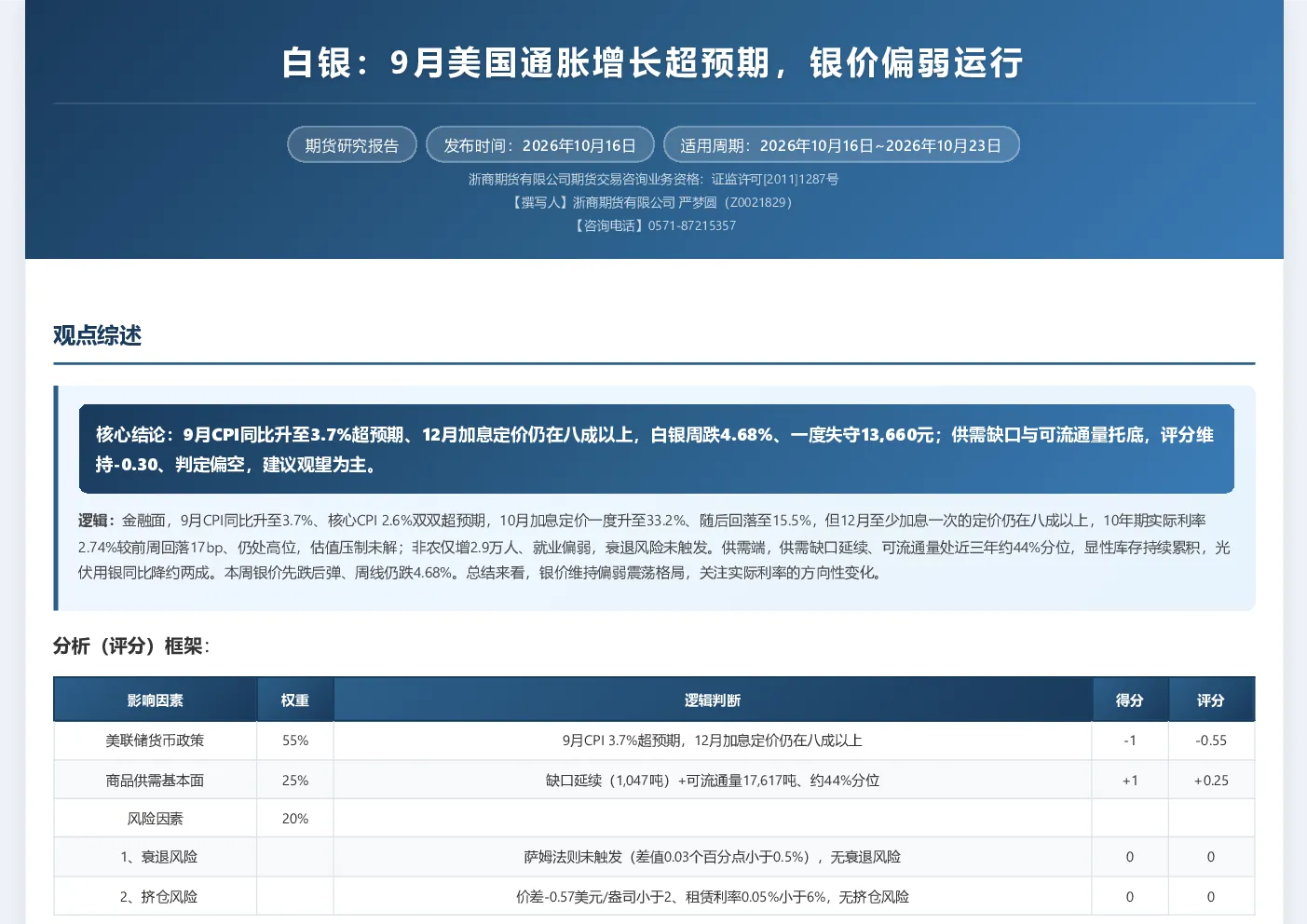Click the 20% weight cell
The height and width of the screenshot is (924, 1307).
[x=295, y=819]
